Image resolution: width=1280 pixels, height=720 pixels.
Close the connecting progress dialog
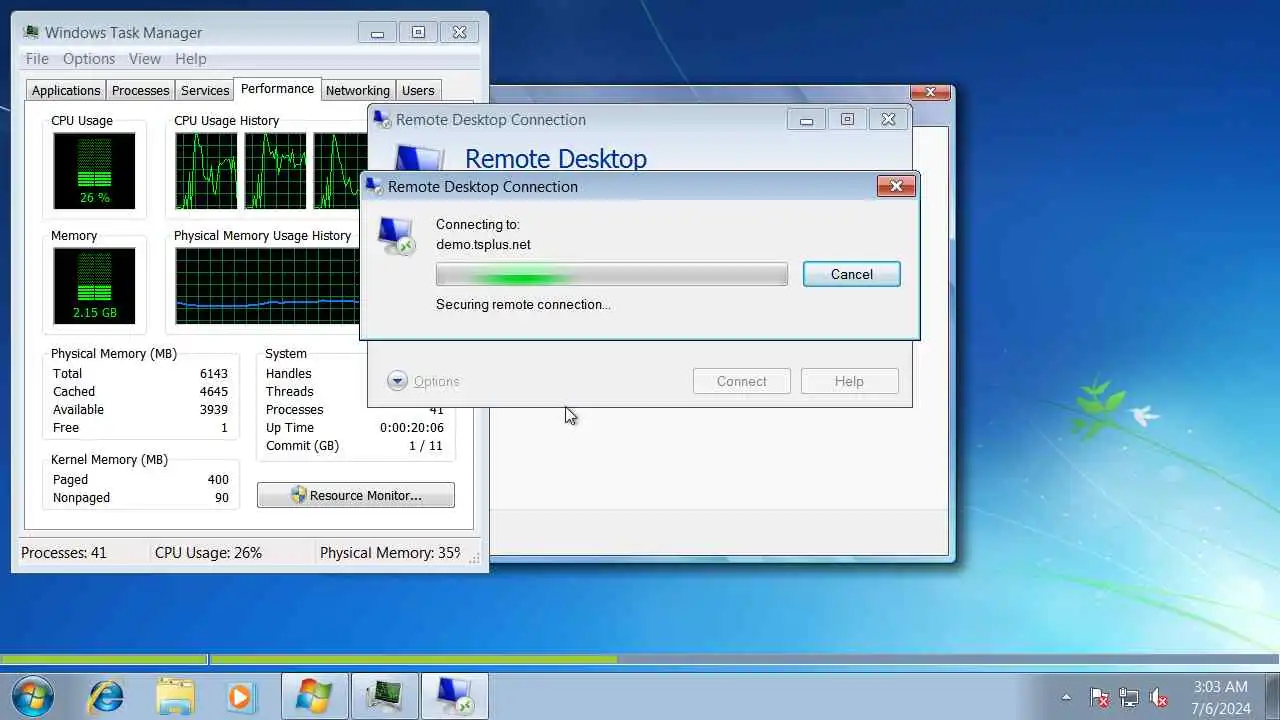pos(896,185)
